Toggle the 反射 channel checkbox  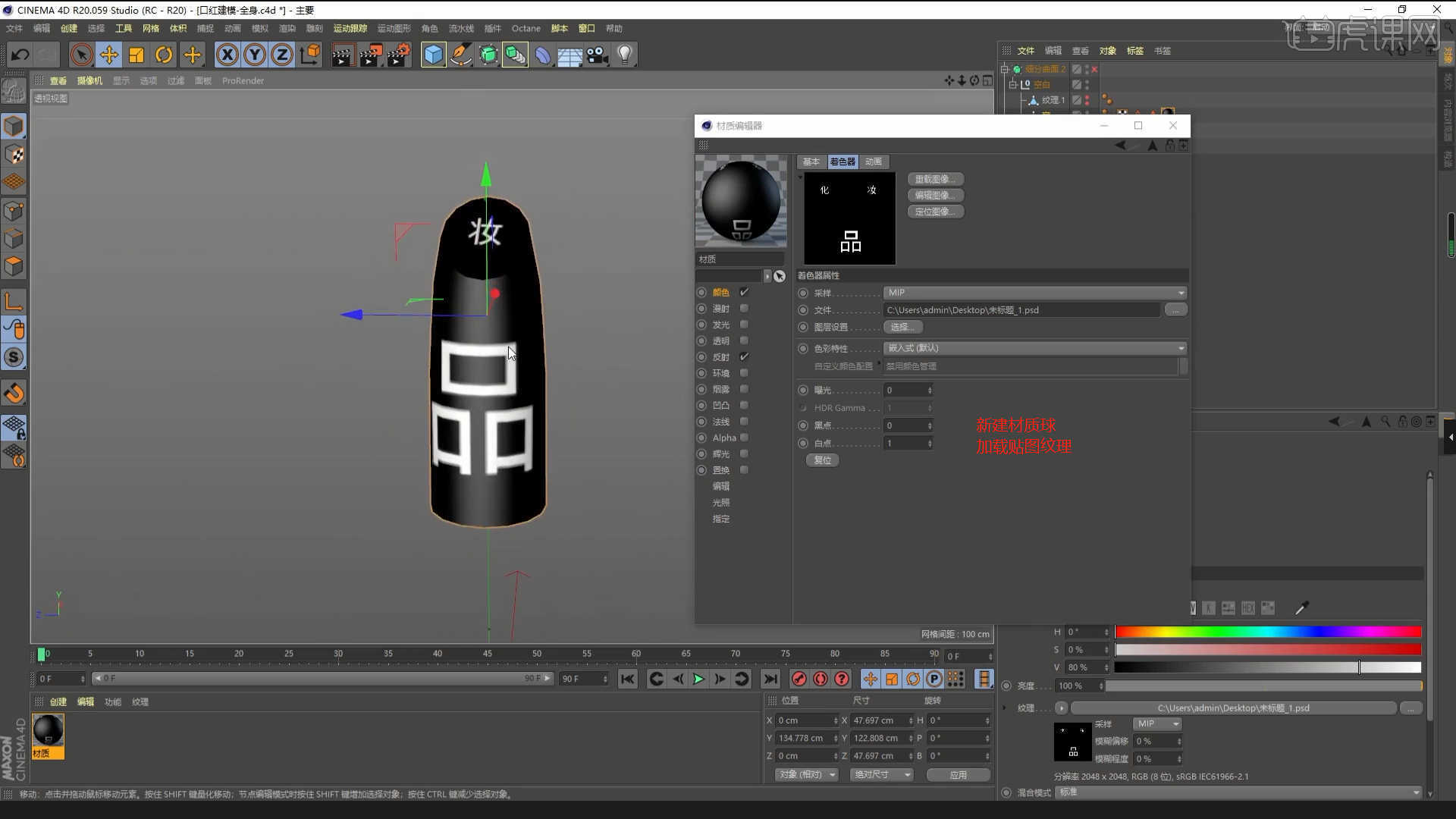pos(744,357)
